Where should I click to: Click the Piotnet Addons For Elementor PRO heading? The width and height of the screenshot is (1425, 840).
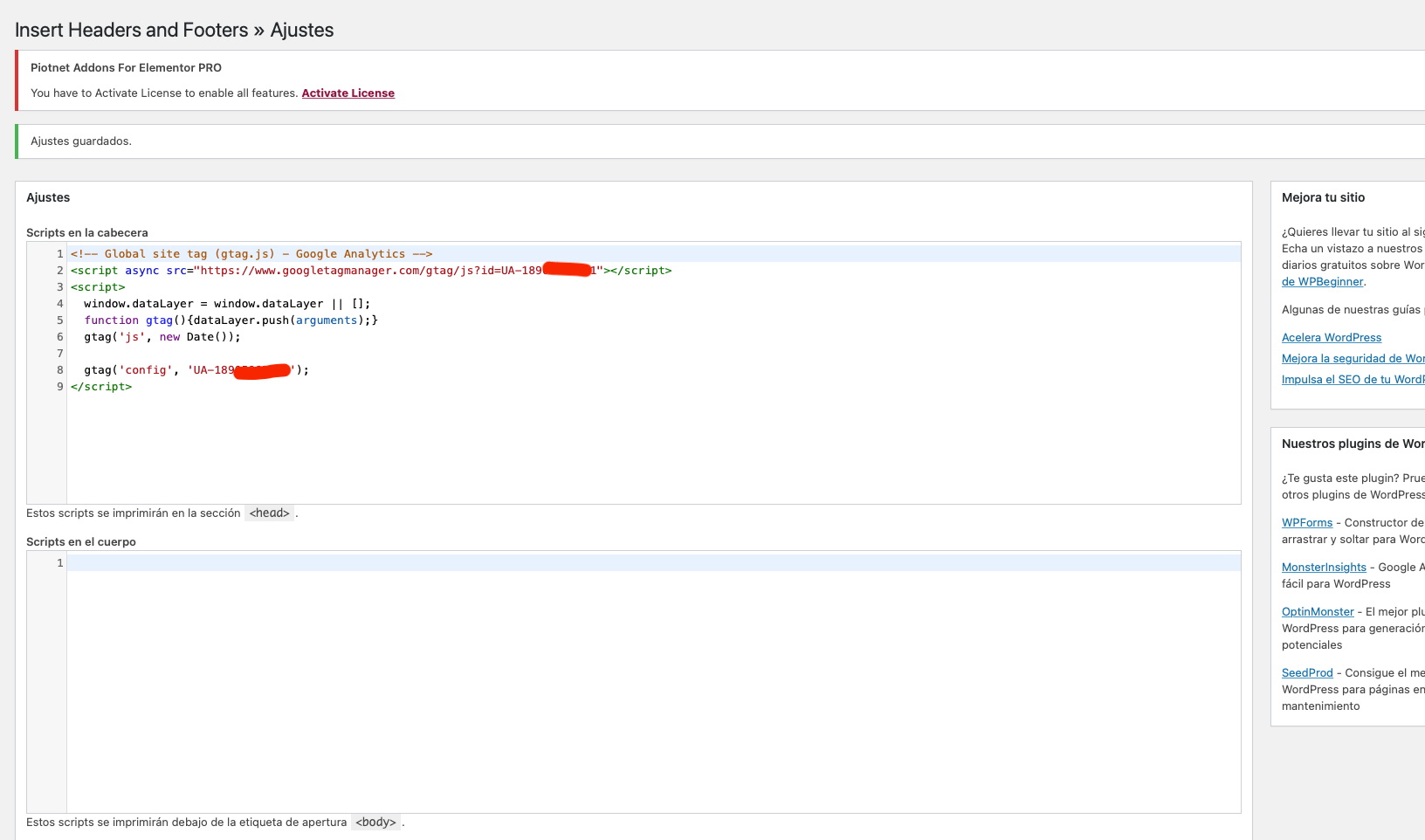[x=126, y=68]
